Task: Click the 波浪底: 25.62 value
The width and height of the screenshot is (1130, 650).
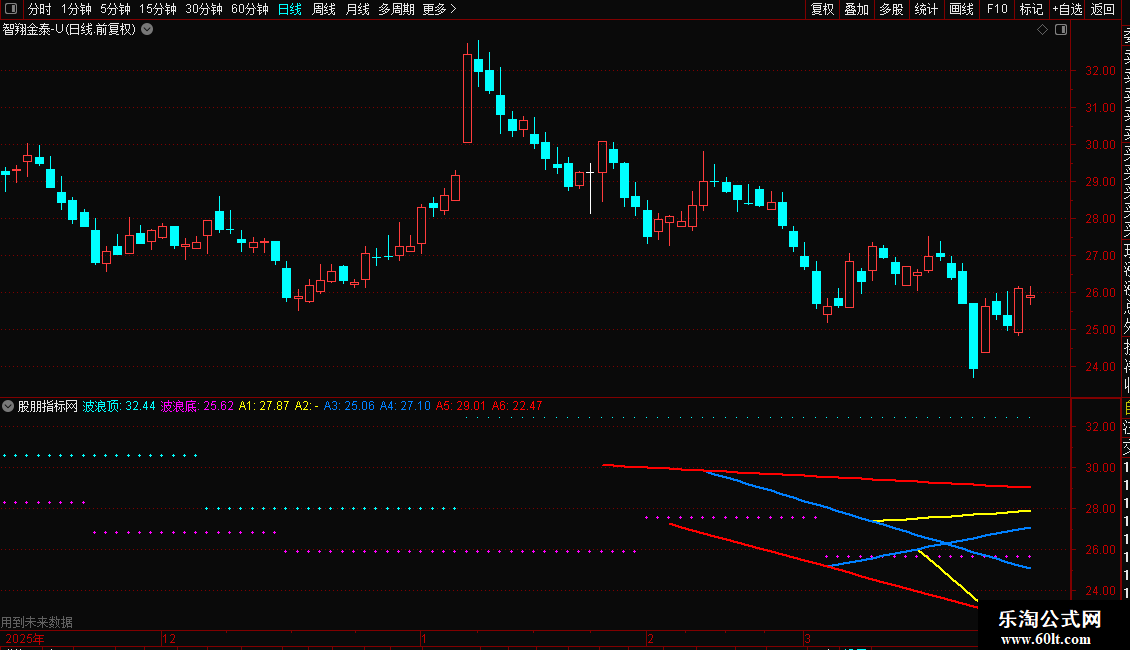Action: 197,406
